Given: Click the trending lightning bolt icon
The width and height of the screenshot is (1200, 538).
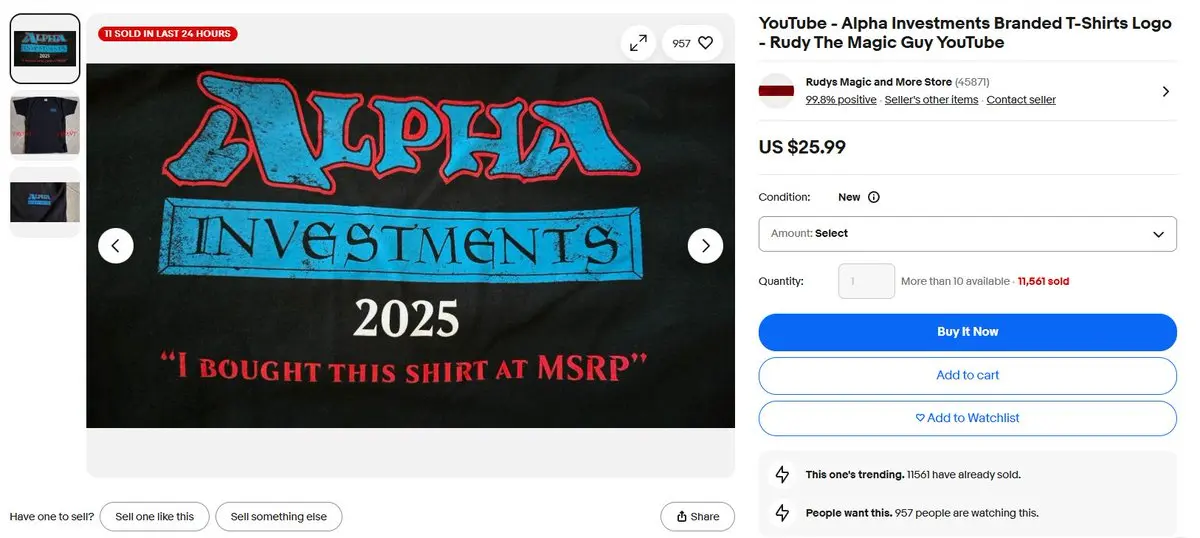Looking at the screenshot, I should tap(783, 475).
